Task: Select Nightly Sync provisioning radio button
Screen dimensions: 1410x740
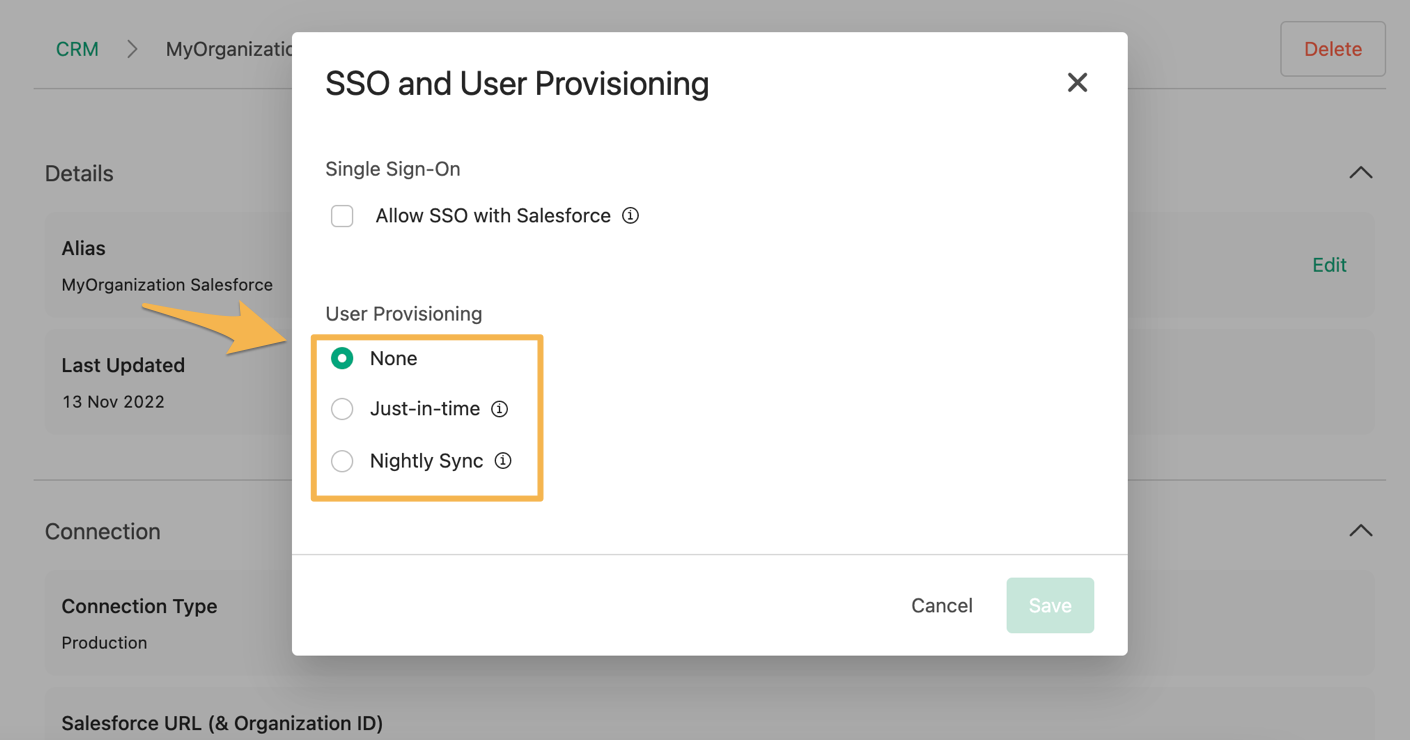Action: click(342, 461)
